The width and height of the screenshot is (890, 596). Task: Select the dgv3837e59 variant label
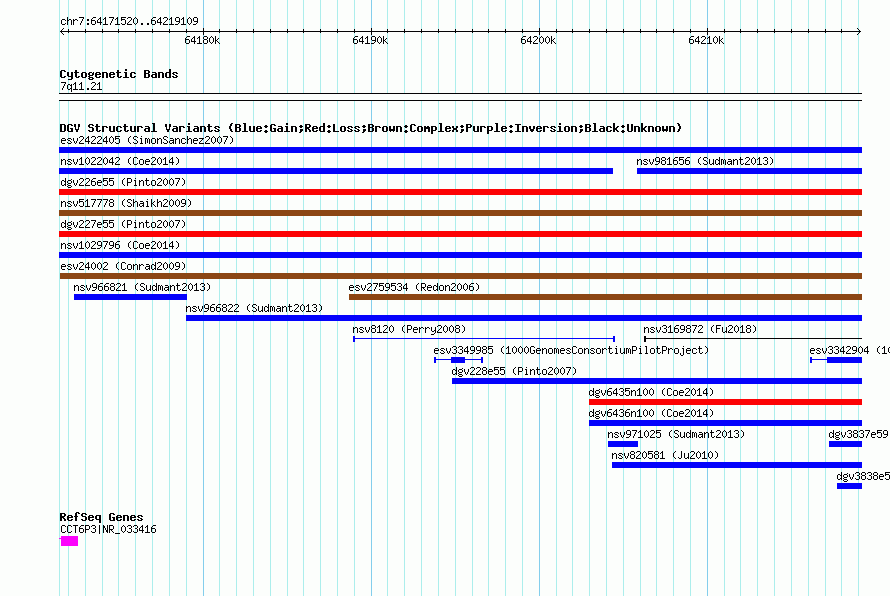[859, 434]
